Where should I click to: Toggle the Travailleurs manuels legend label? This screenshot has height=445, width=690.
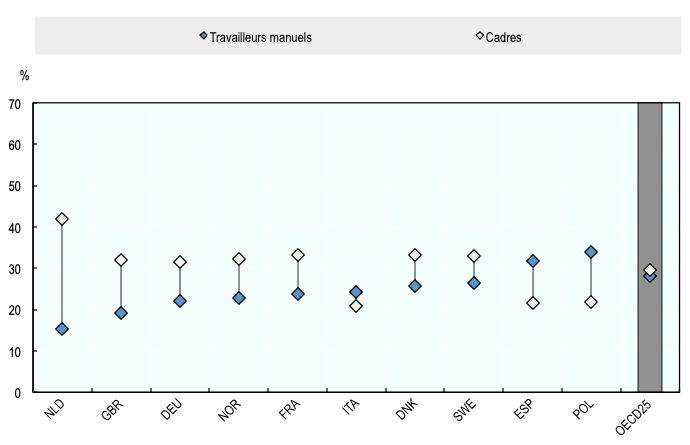(261, 37)
